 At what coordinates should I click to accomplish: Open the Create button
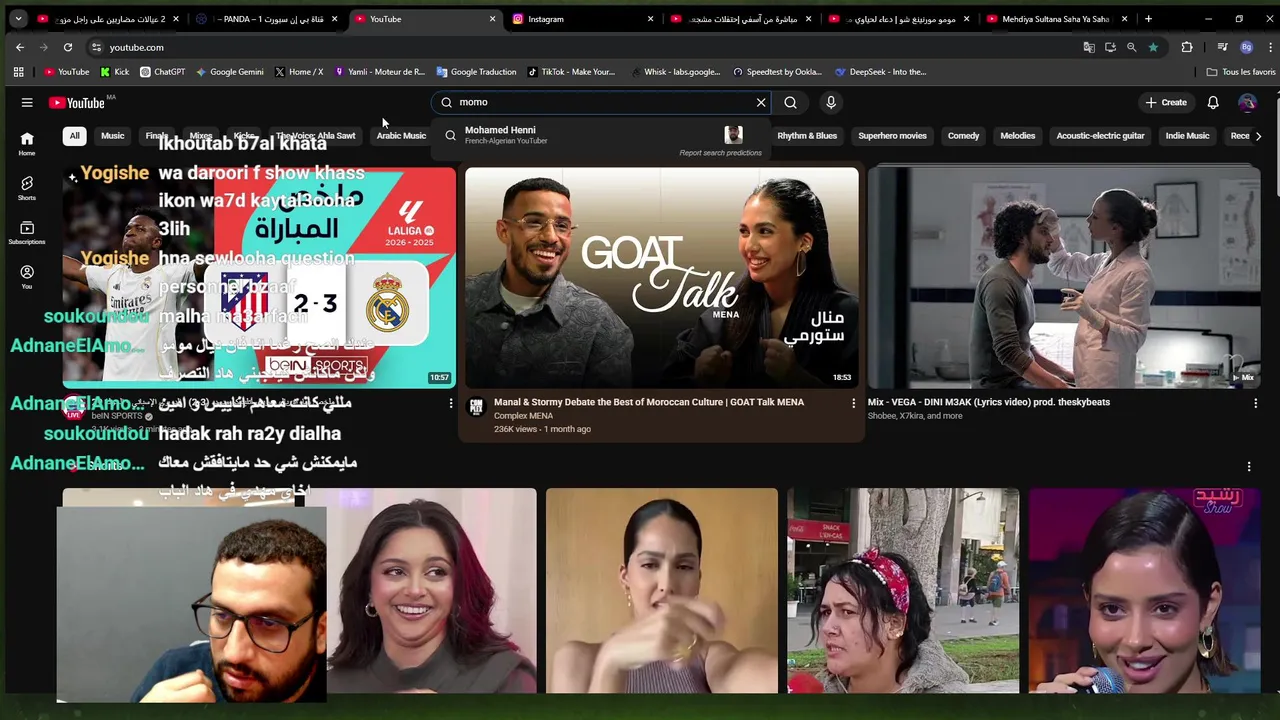[1166, 102]
